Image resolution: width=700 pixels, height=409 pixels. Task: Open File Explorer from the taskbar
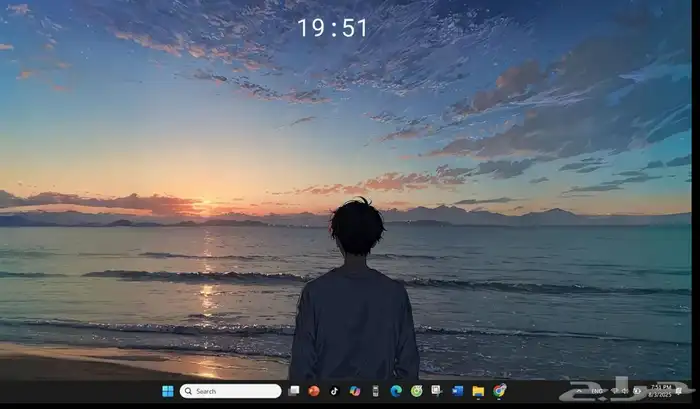click(x=478, y=392)
